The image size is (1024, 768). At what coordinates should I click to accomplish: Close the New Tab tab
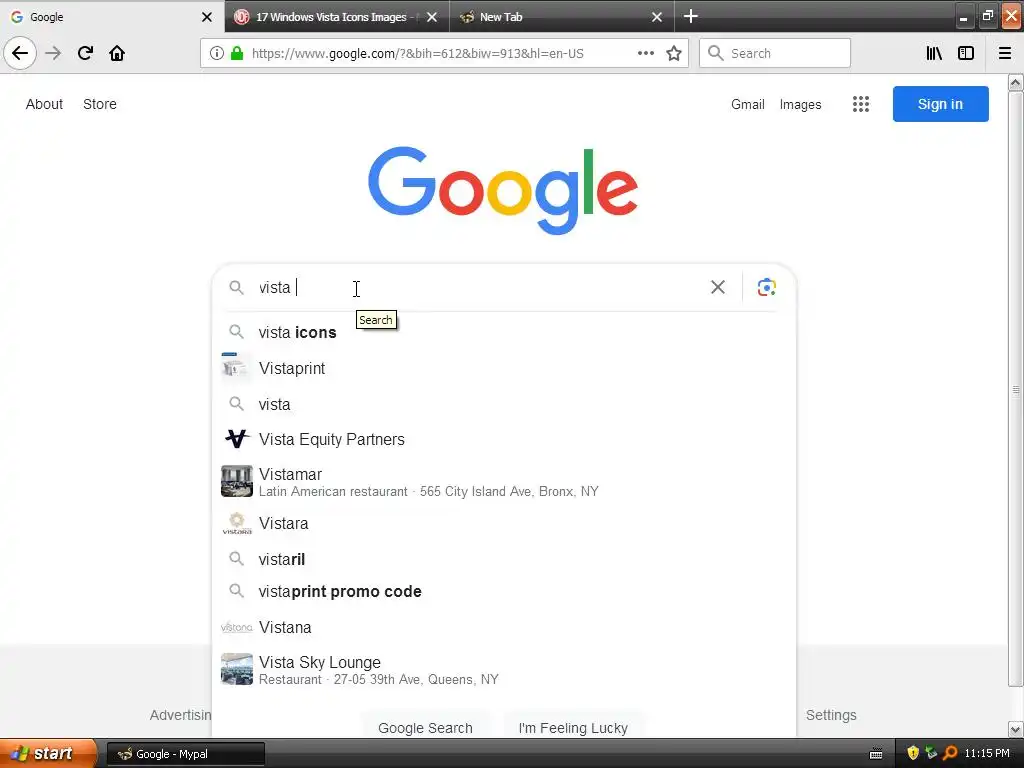[657, 17]
